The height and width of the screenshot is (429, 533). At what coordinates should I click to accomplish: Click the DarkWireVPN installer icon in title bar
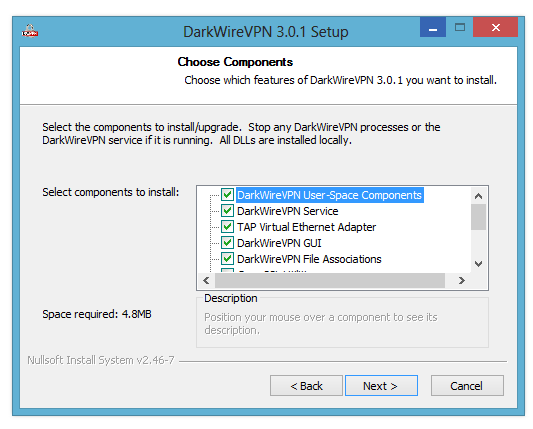point(30,31)
